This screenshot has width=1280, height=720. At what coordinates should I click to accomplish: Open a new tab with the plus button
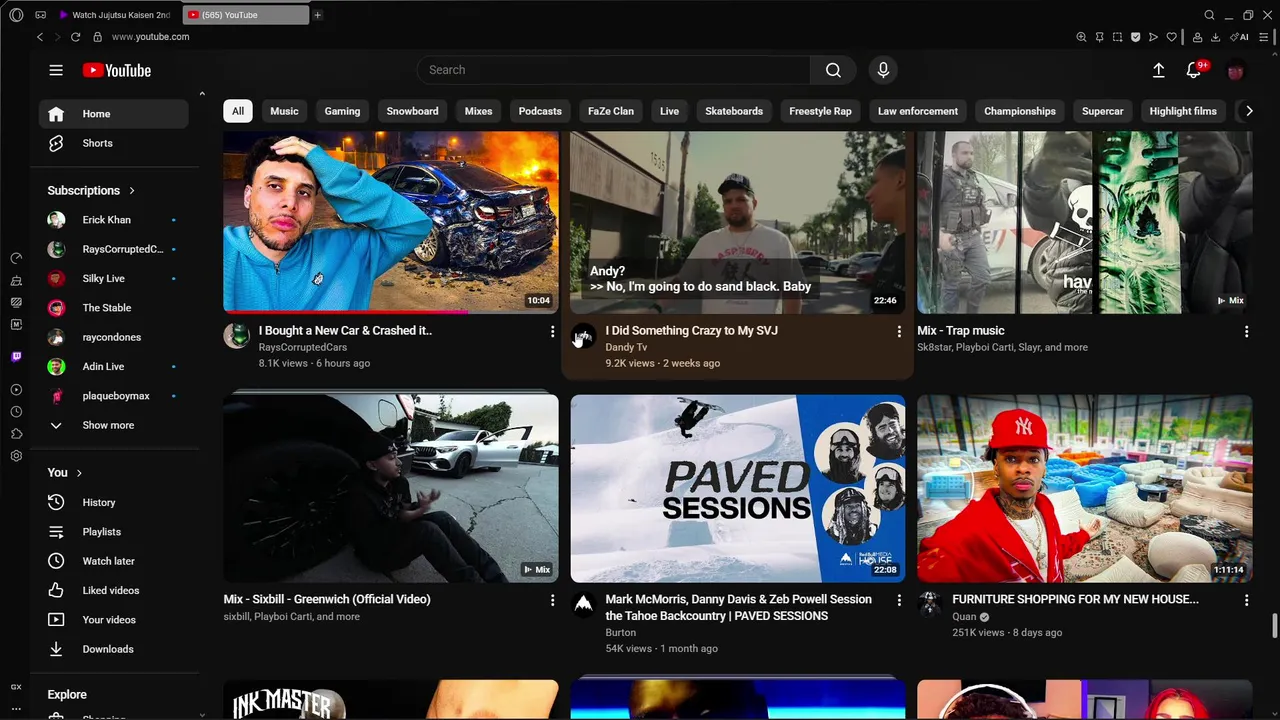pyautogui.click(x=318, y=15)
